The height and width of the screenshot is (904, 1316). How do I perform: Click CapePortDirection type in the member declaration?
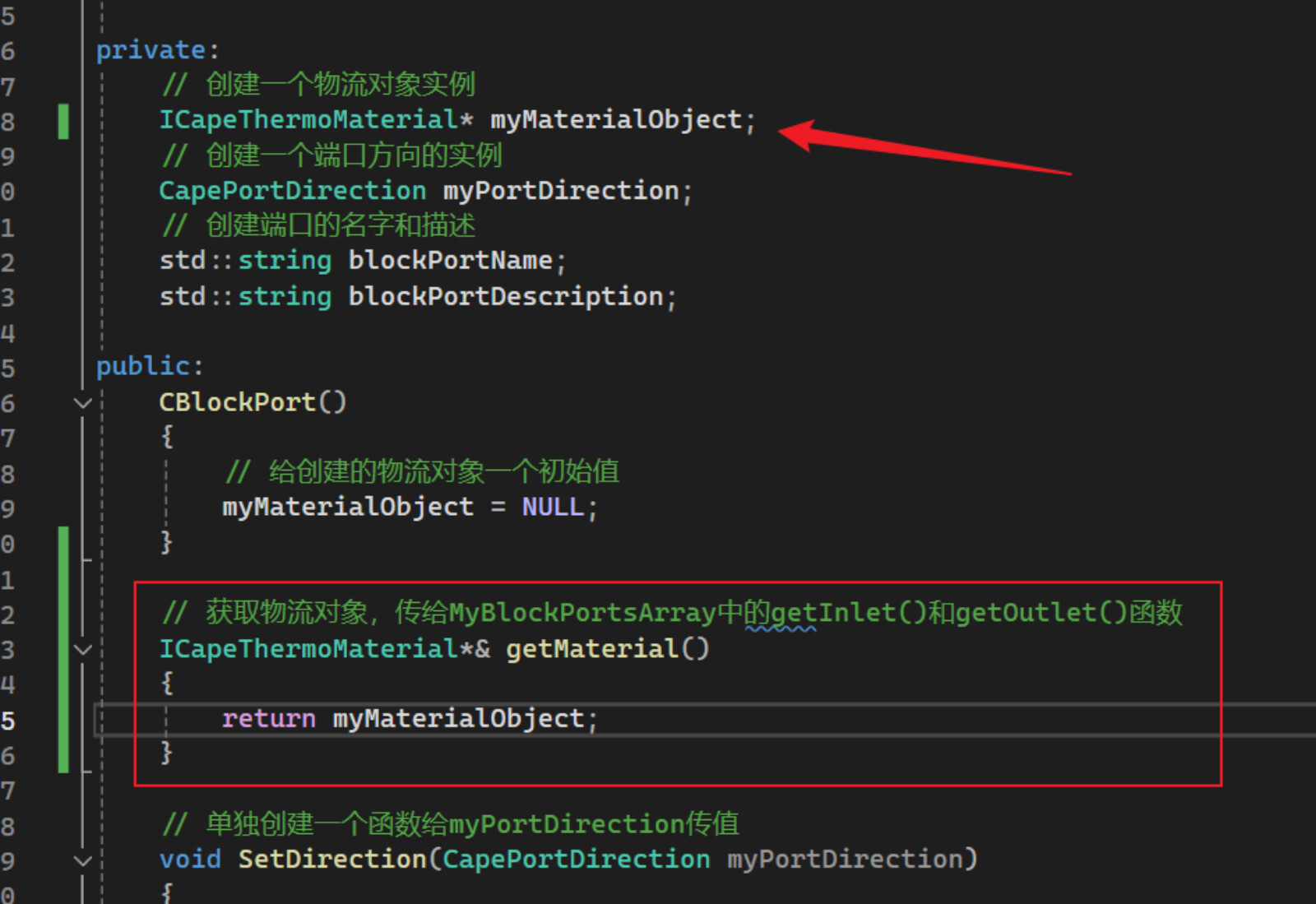click(293, 191)
